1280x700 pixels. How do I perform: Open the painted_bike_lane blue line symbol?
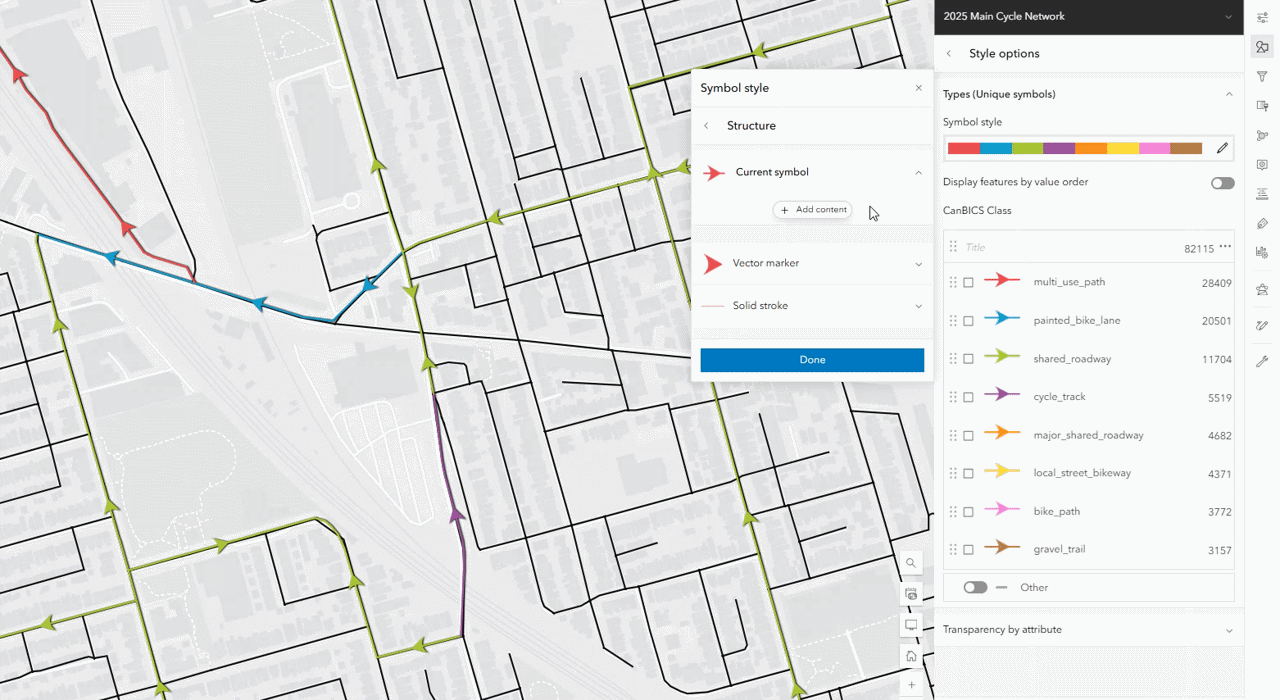pos(1002,320)
